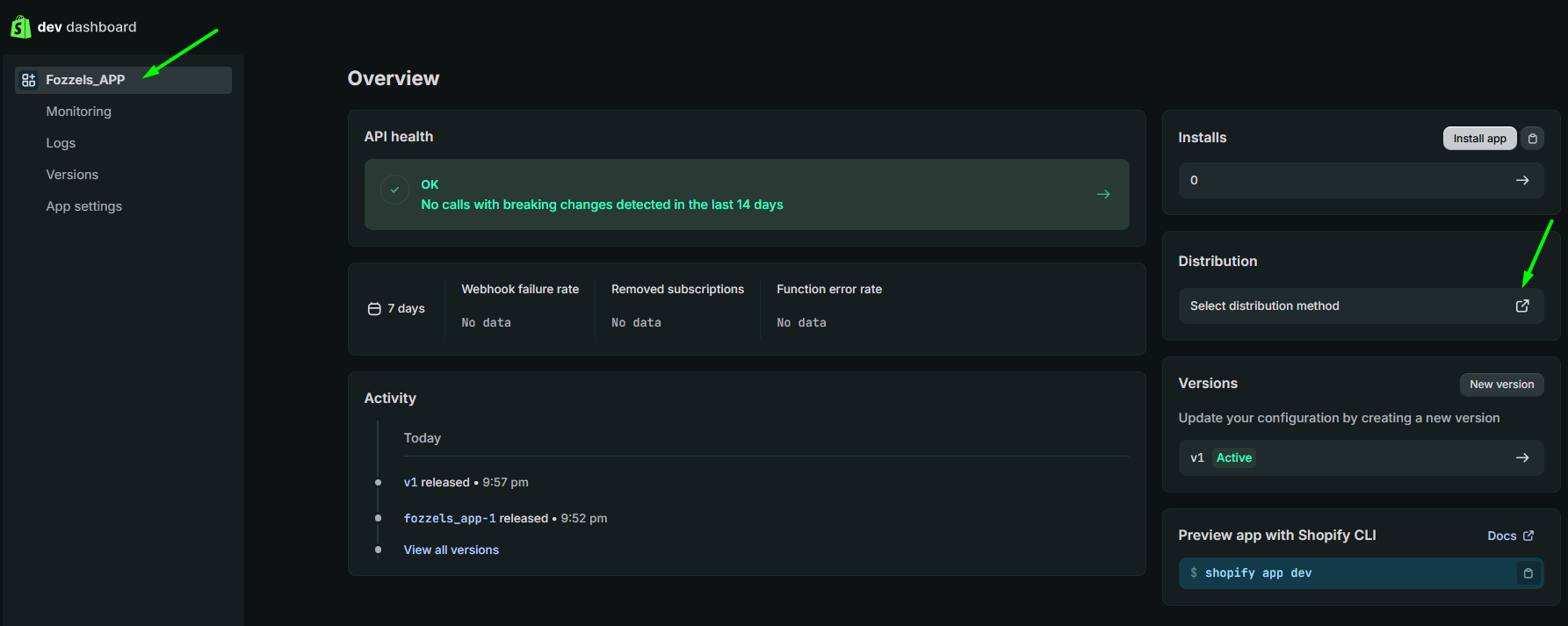Click the v1 Active version row
1568x626 pixels.
(x=1361, y=457)
